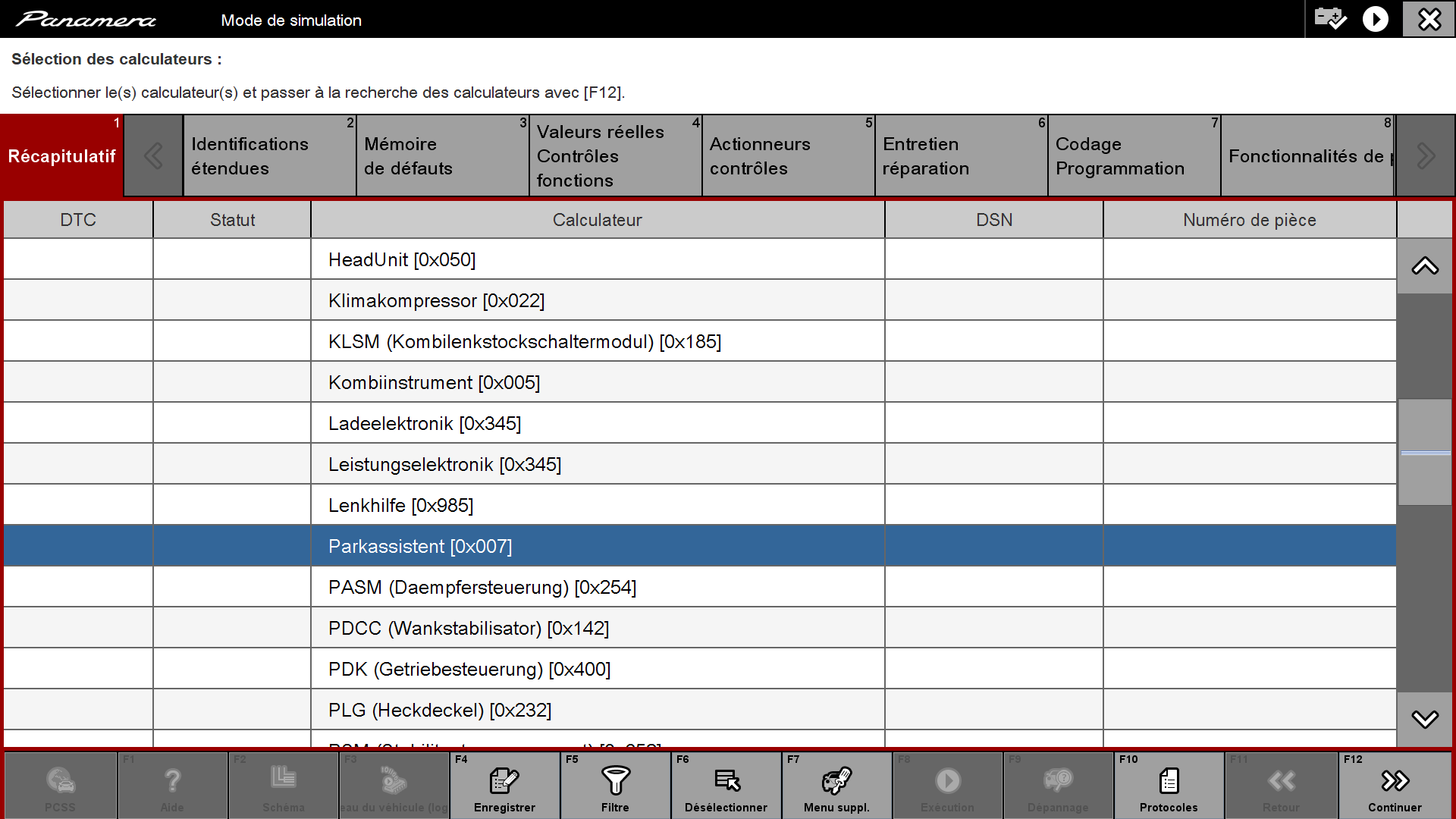Open Aide help question mark
The width and height of the screenshot is (1456, 819).
pyautogui.click(x=172, y=785)
